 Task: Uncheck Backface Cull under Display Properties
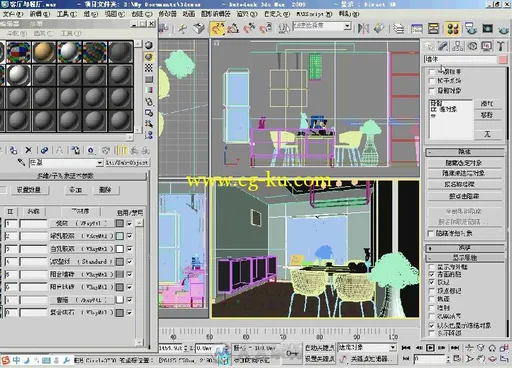click(x=432, y=274)
